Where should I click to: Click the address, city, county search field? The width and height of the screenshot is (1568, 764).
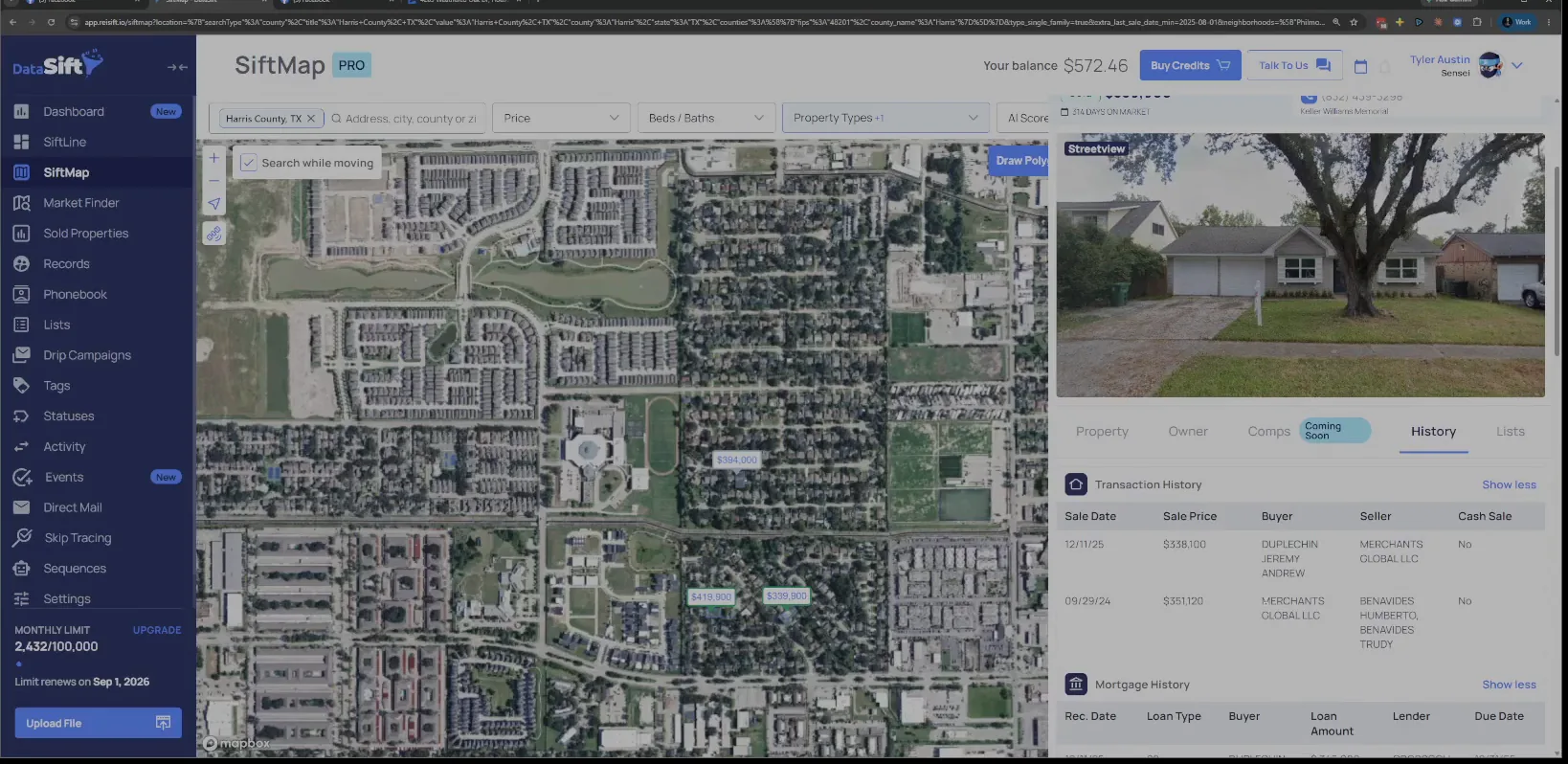pos(410,119)
